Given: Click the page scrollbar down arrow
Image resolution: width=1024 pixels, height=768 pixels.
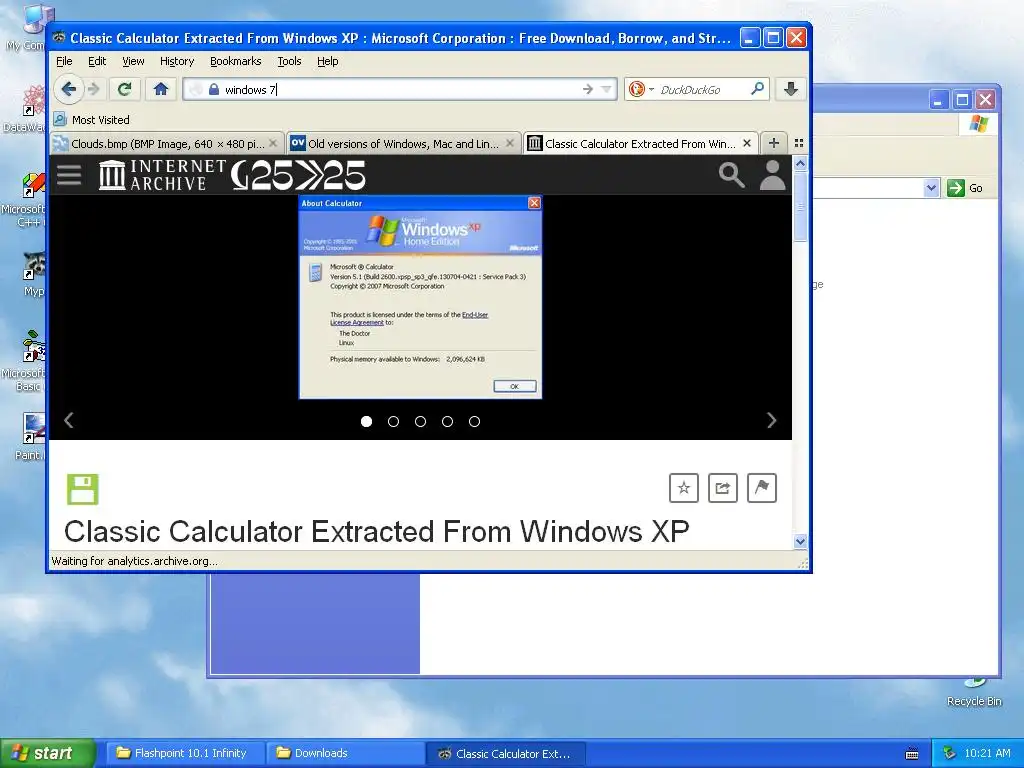Looking at the screenshot, I should [800, 541].
